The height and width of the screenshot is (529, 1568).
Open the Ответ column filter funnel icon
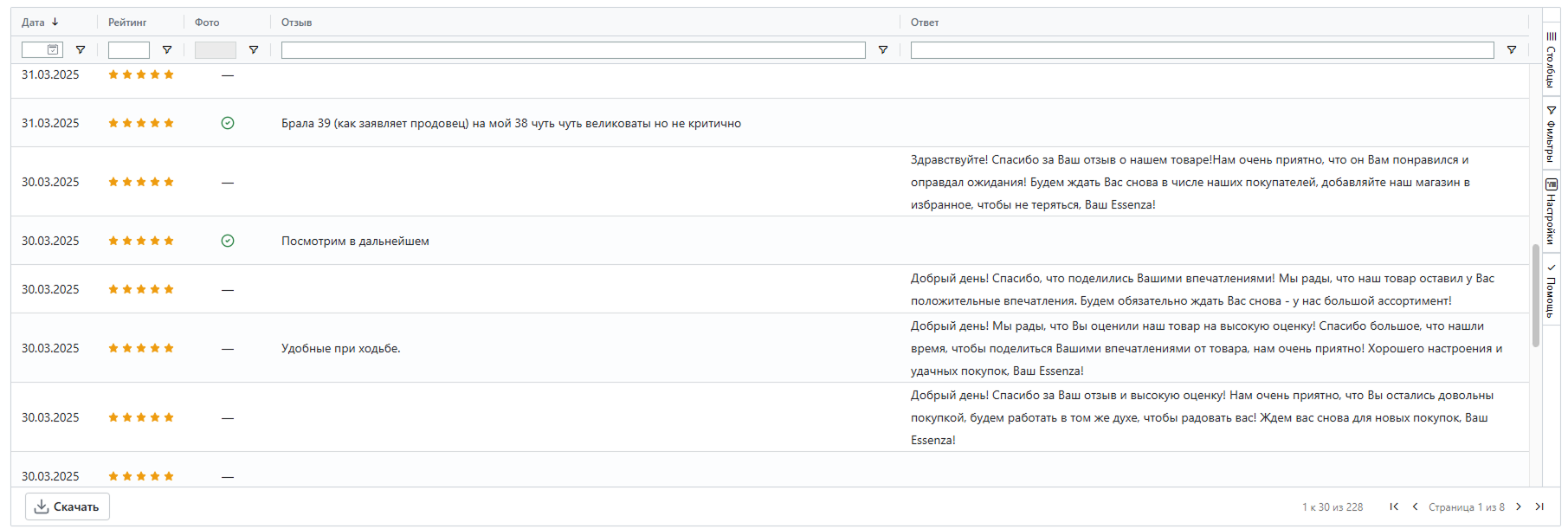click(x=1512, y=50)
